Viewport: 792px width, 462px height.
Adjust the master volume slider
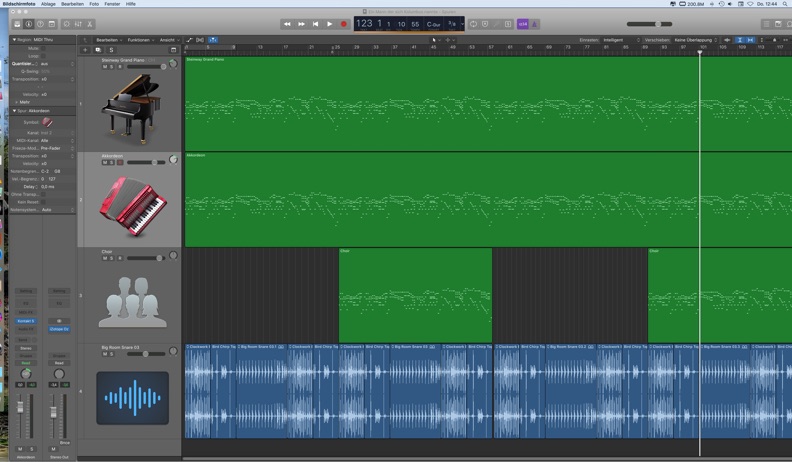650,24
